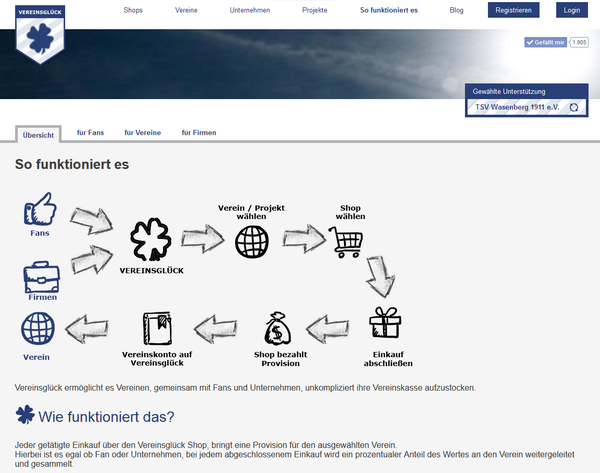Open the Blog menu item
The width and height of the screenshot is (600, 473).
(457, 10)
